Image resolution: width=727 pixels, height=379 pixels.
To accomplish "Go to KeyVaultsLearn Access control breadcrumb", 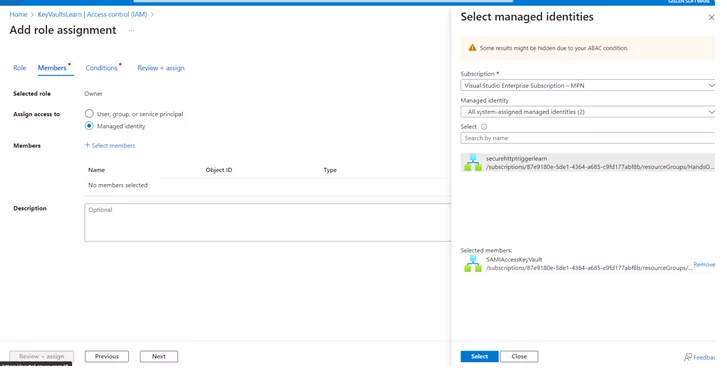I will click(92, 14).
